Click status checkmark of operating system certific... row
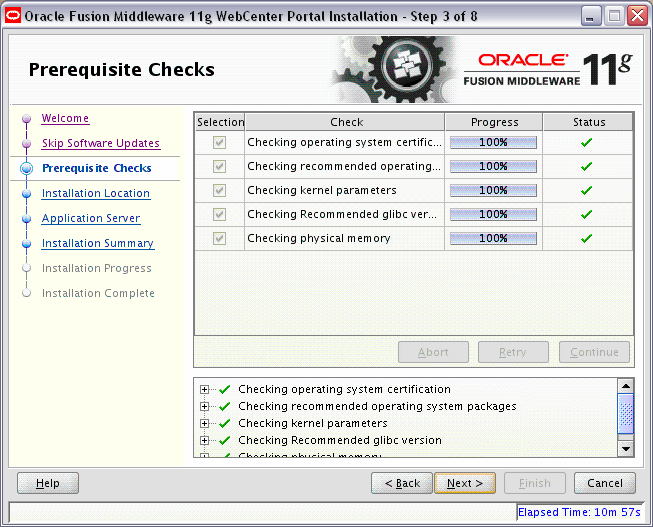The width and height of the screenshot is (653, 527). click(x=586, y=142)
